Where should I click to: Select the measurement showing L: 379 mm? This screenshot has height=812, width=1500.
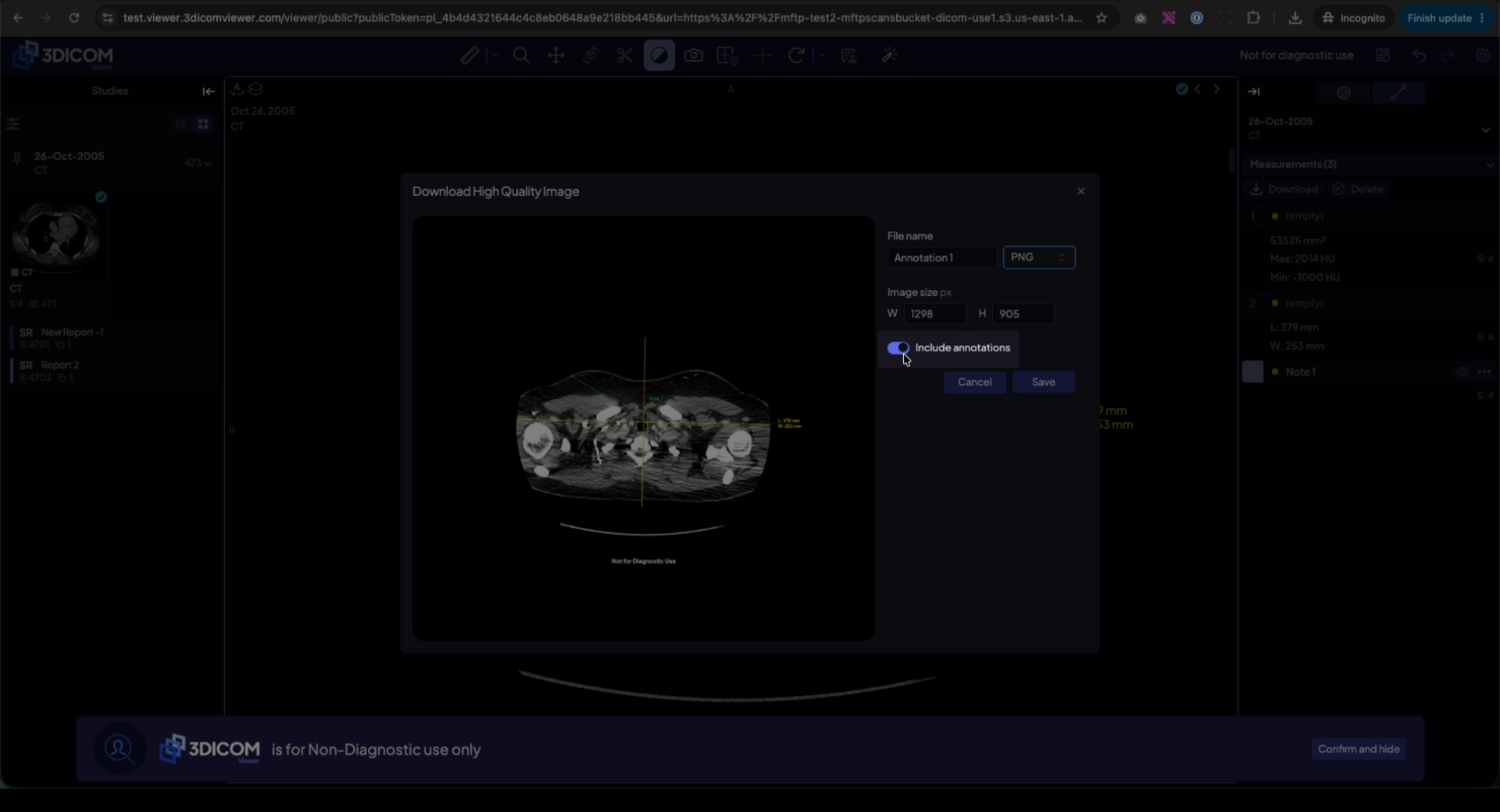click(1371, 324)
